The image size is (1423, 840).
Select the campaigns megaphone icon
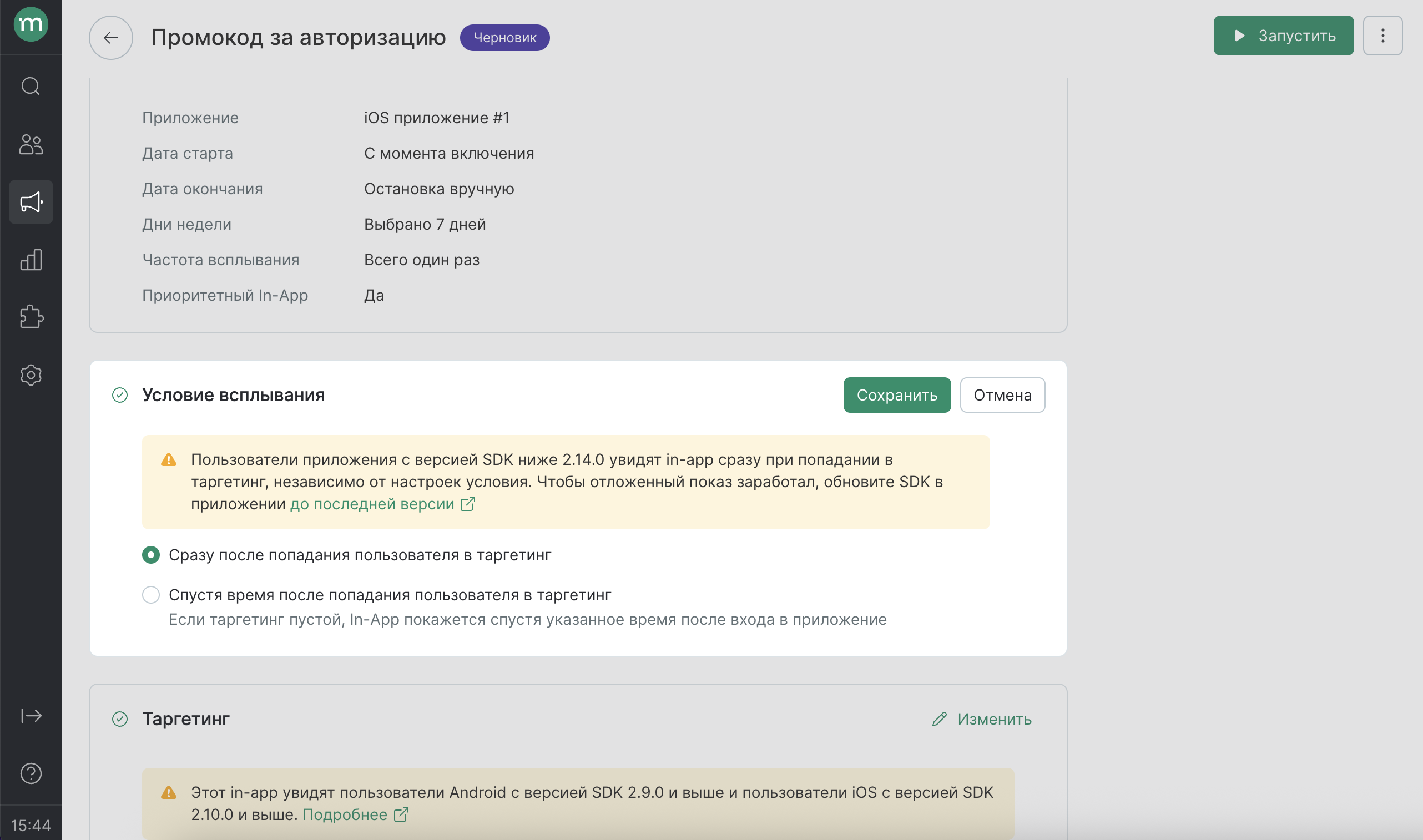[x=31, y=202]
